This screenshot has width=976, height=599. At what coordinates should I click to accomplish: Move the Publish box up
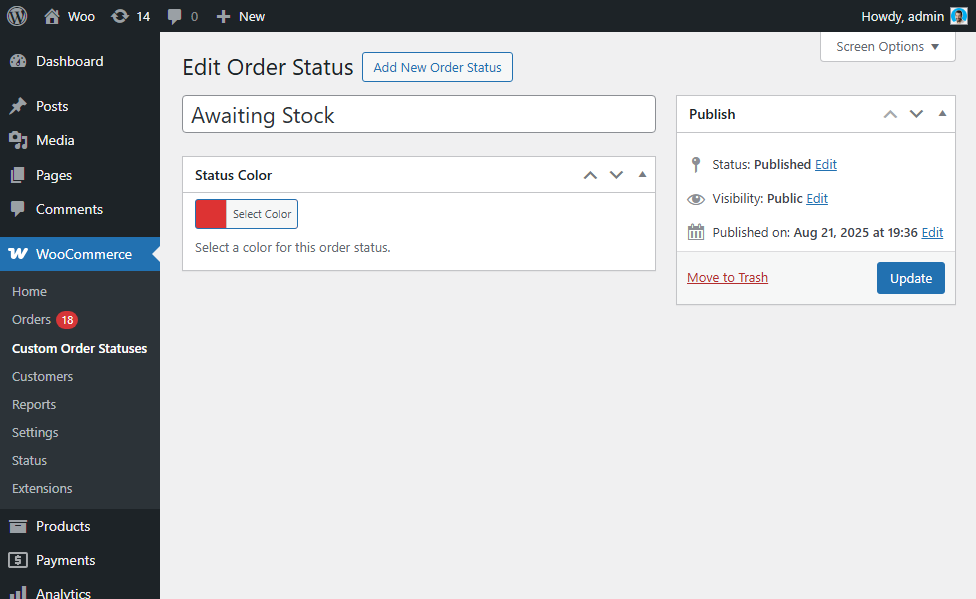click(890, 114)
